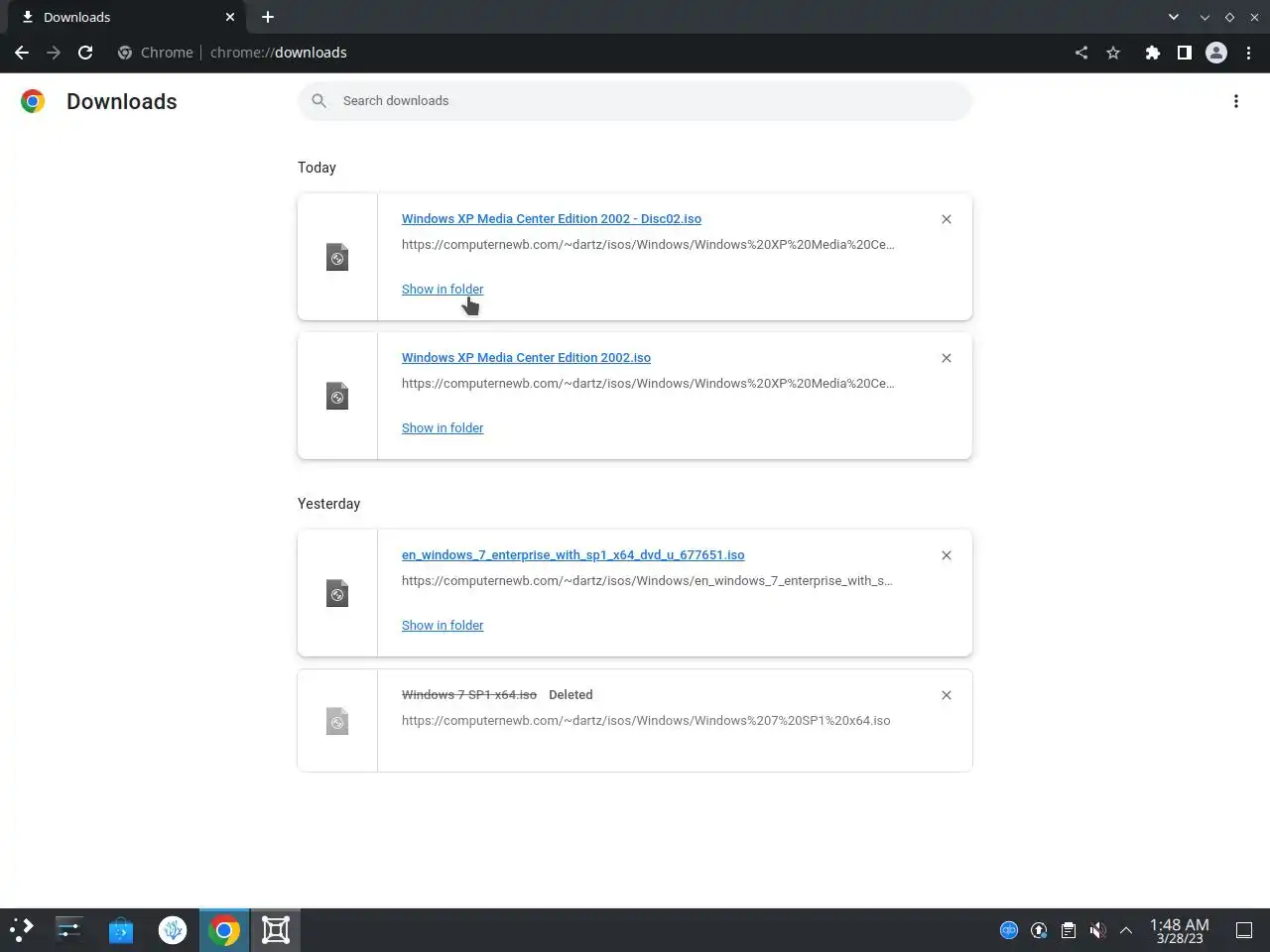Bookmark this tab with the star icon

point(1113,53)
